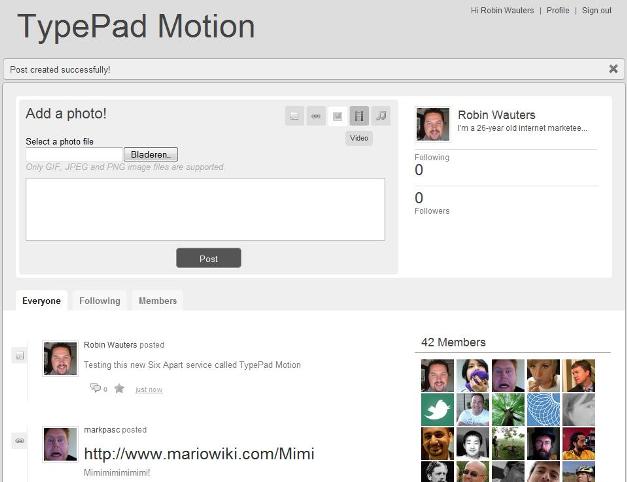Click into the photo caption text area
Image resolution: width=627 pixels, height=482 pixels.
pyautogui.click(x=205, y=210)
